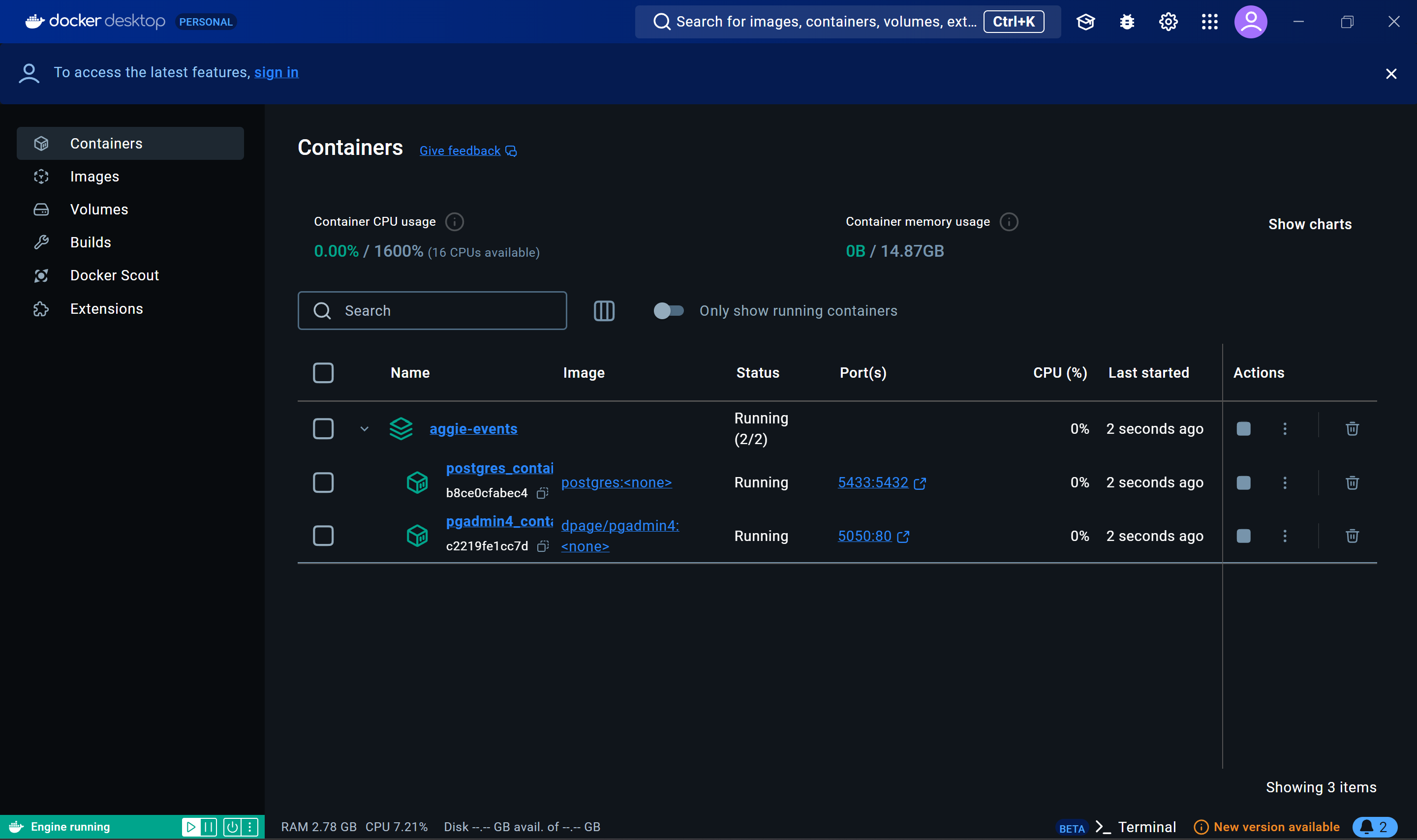The height and width of the screenshot is (840, 1417).
Task: Open the debug bug report icon
Action: (x=1126, y=22)
